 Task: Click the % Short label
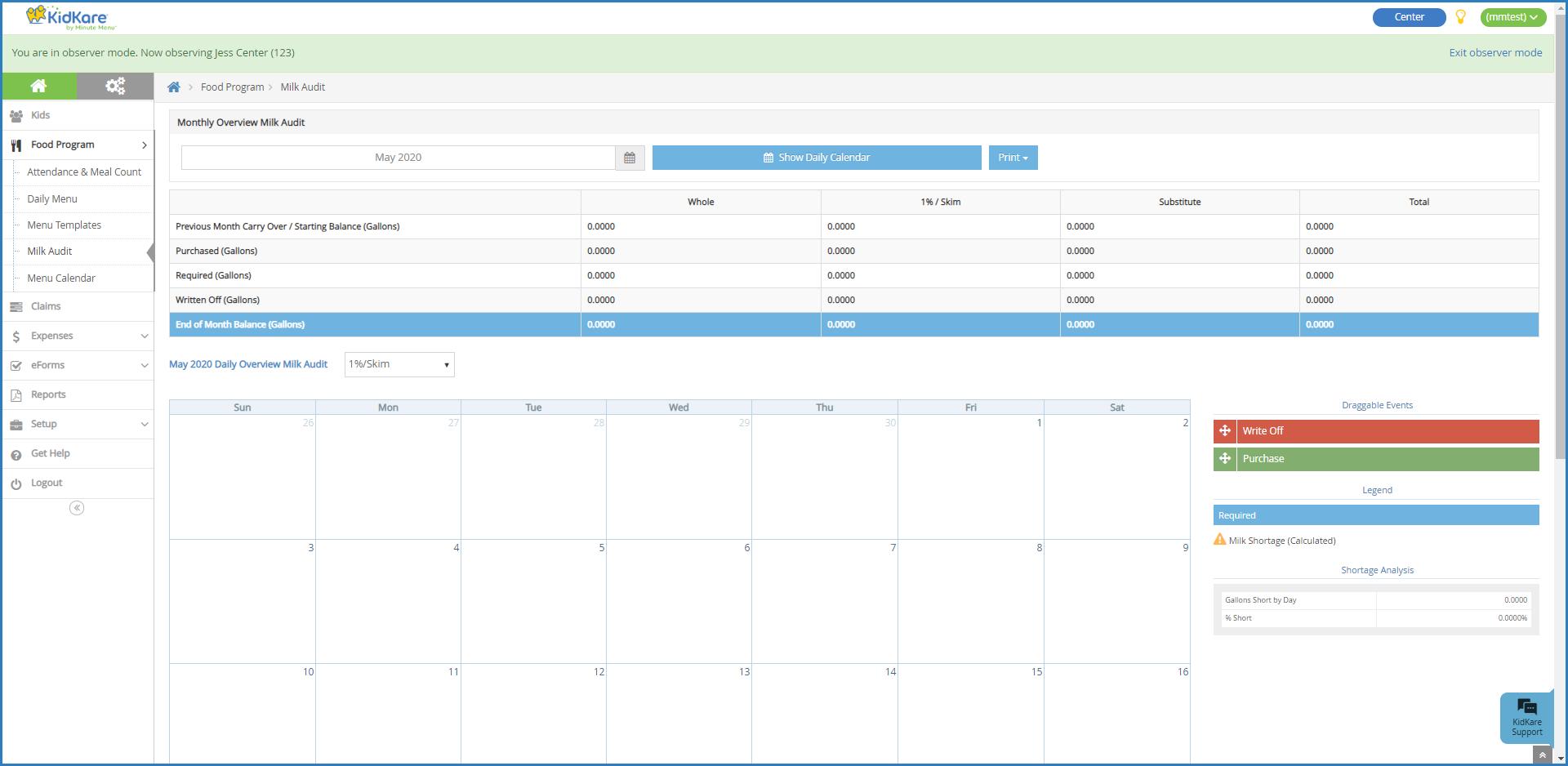[1238, 618]
